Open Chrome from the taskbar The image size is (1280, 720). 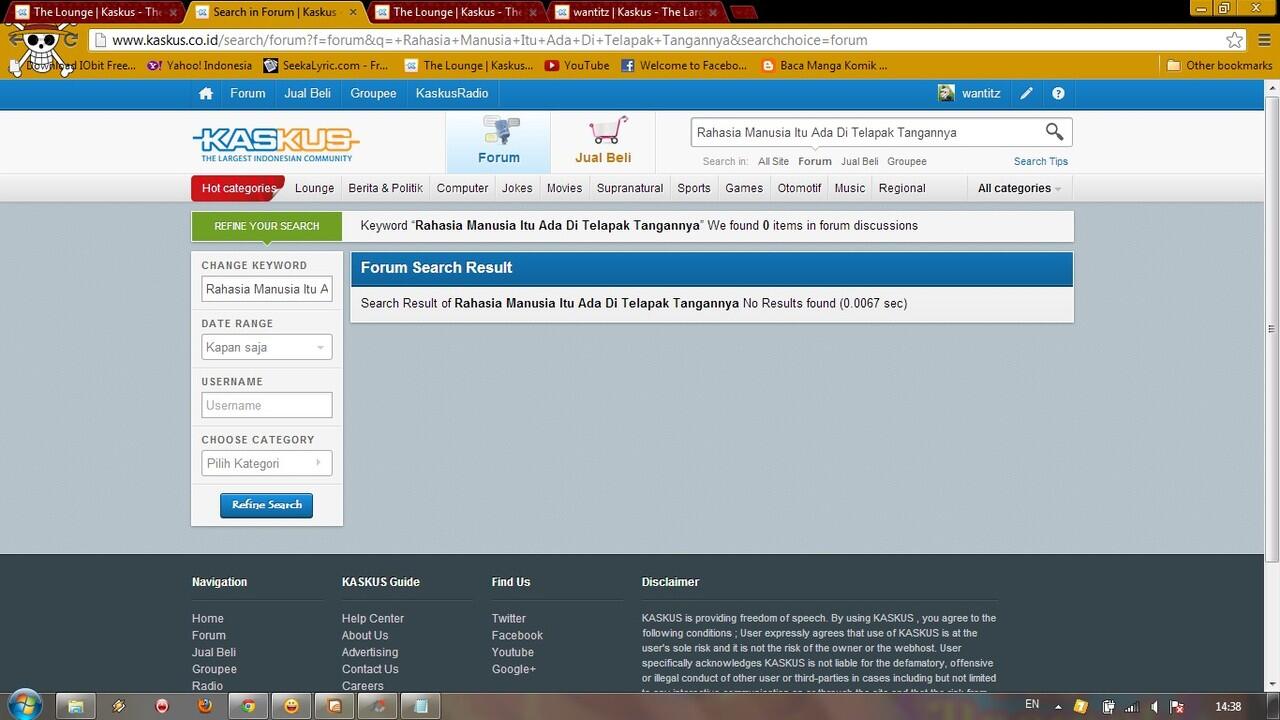[x=248, y=706]
